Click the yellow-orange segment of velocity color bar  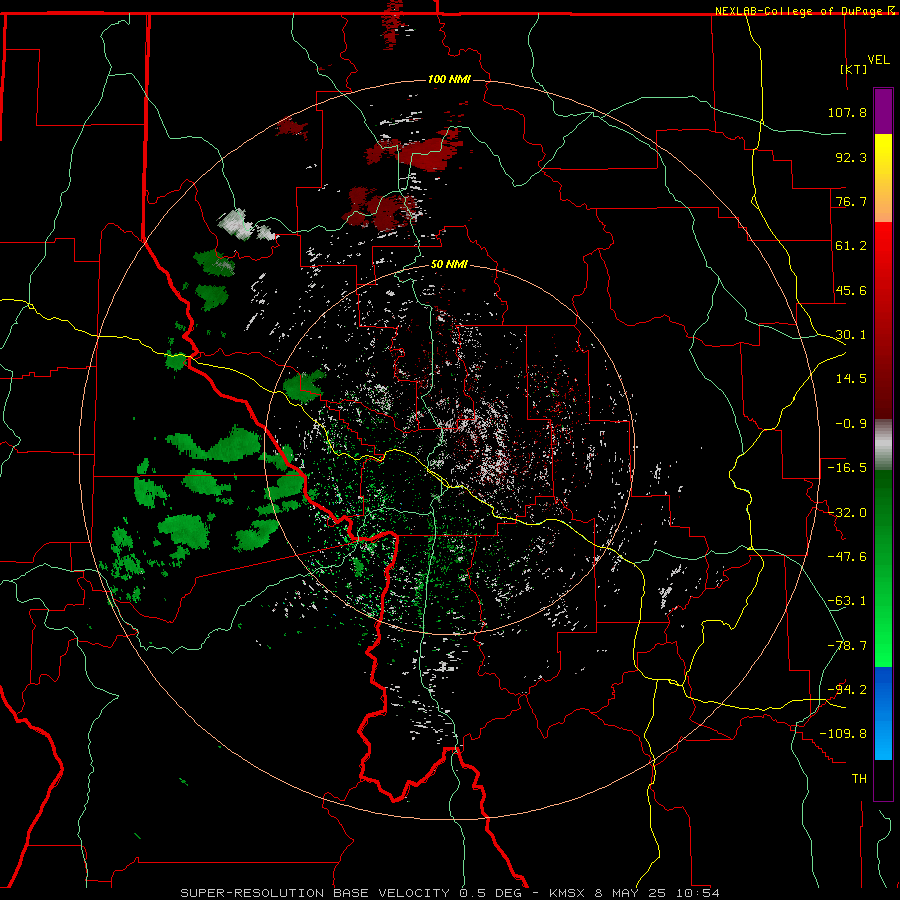tap(883, 178)
